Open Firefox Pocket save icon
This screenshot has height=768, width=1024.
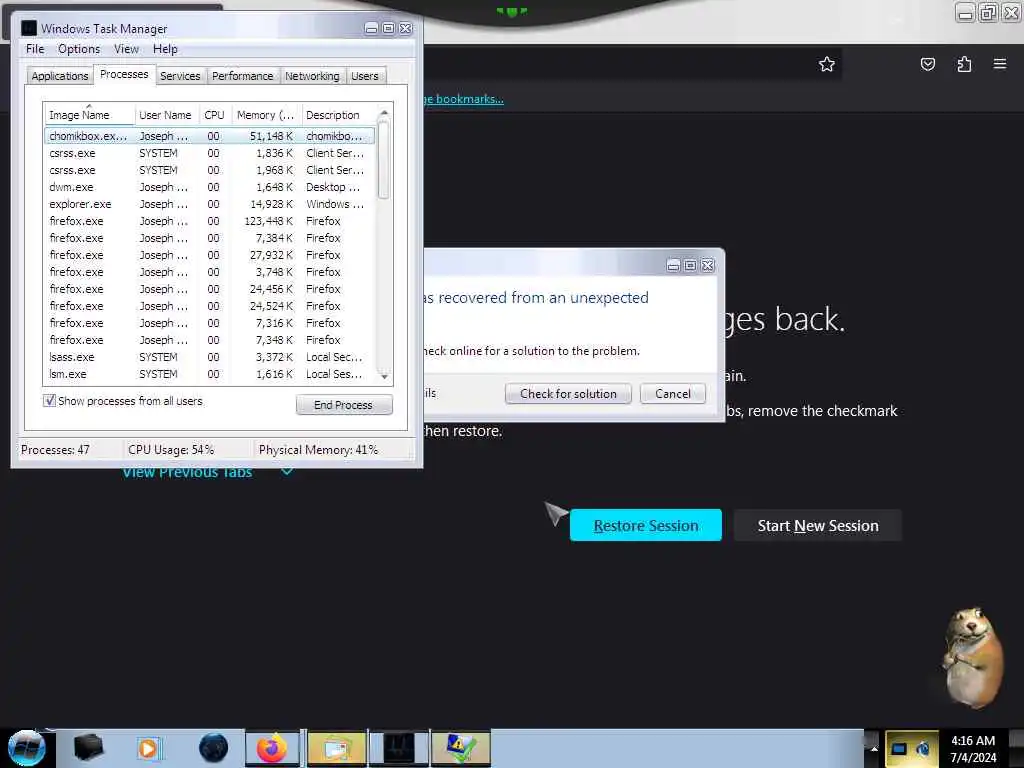tap(927, 64)
